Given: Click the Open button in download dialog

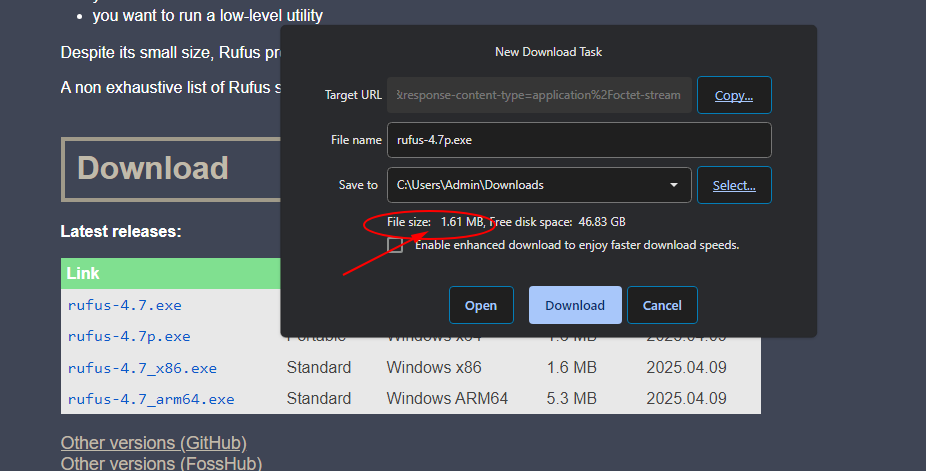Looking at the screenshot, I should tap(481, 305).
